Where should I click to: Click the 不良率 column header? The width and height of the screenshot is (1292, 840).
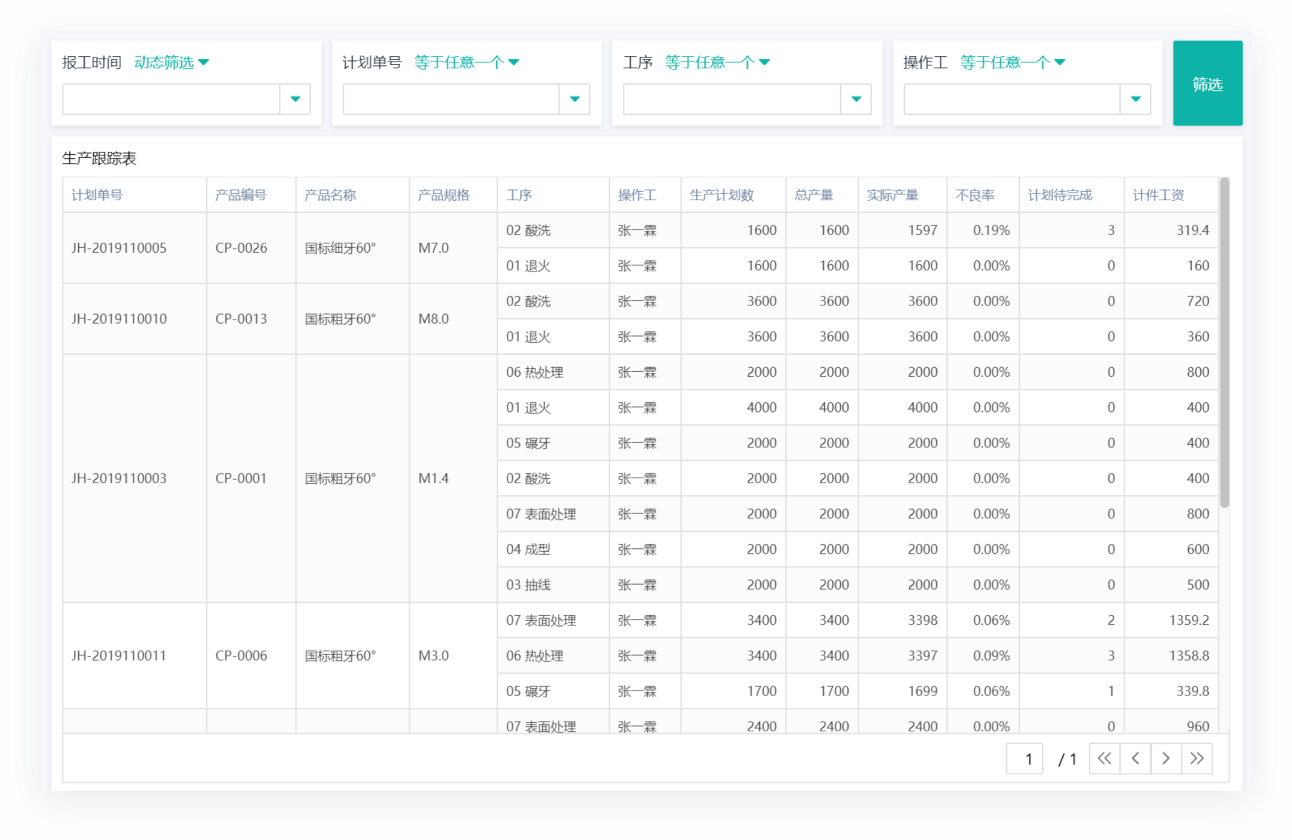pos(975,195)
